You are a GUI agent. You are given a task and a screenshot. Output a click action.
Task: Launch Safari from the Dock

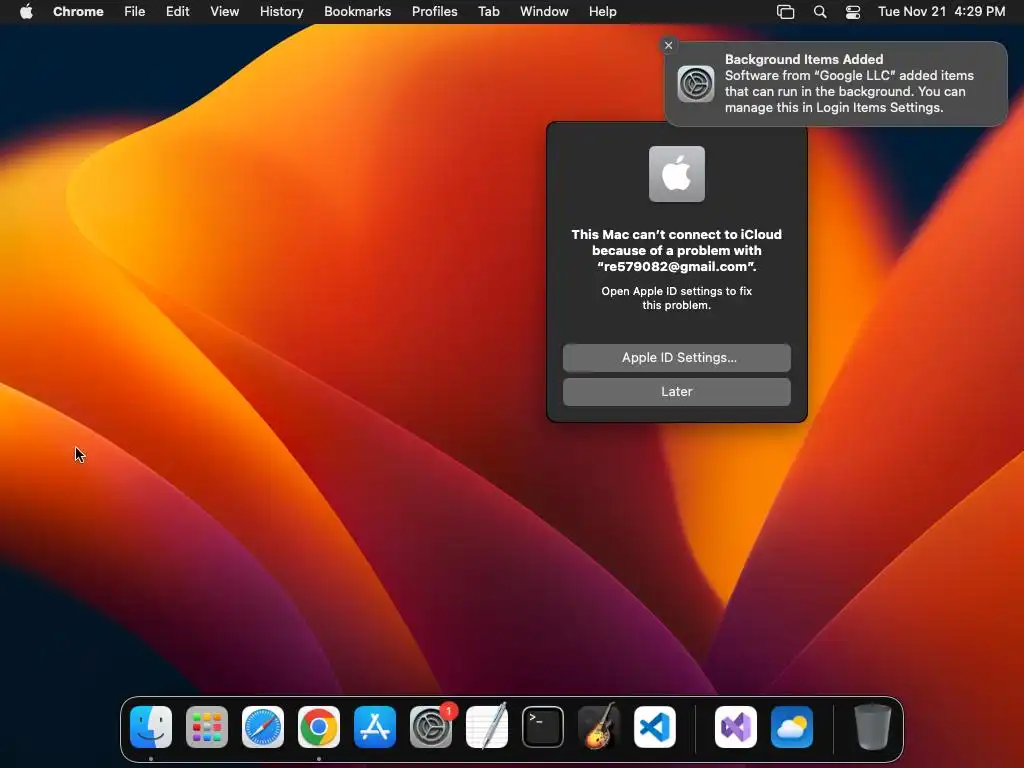click(263, 727)
